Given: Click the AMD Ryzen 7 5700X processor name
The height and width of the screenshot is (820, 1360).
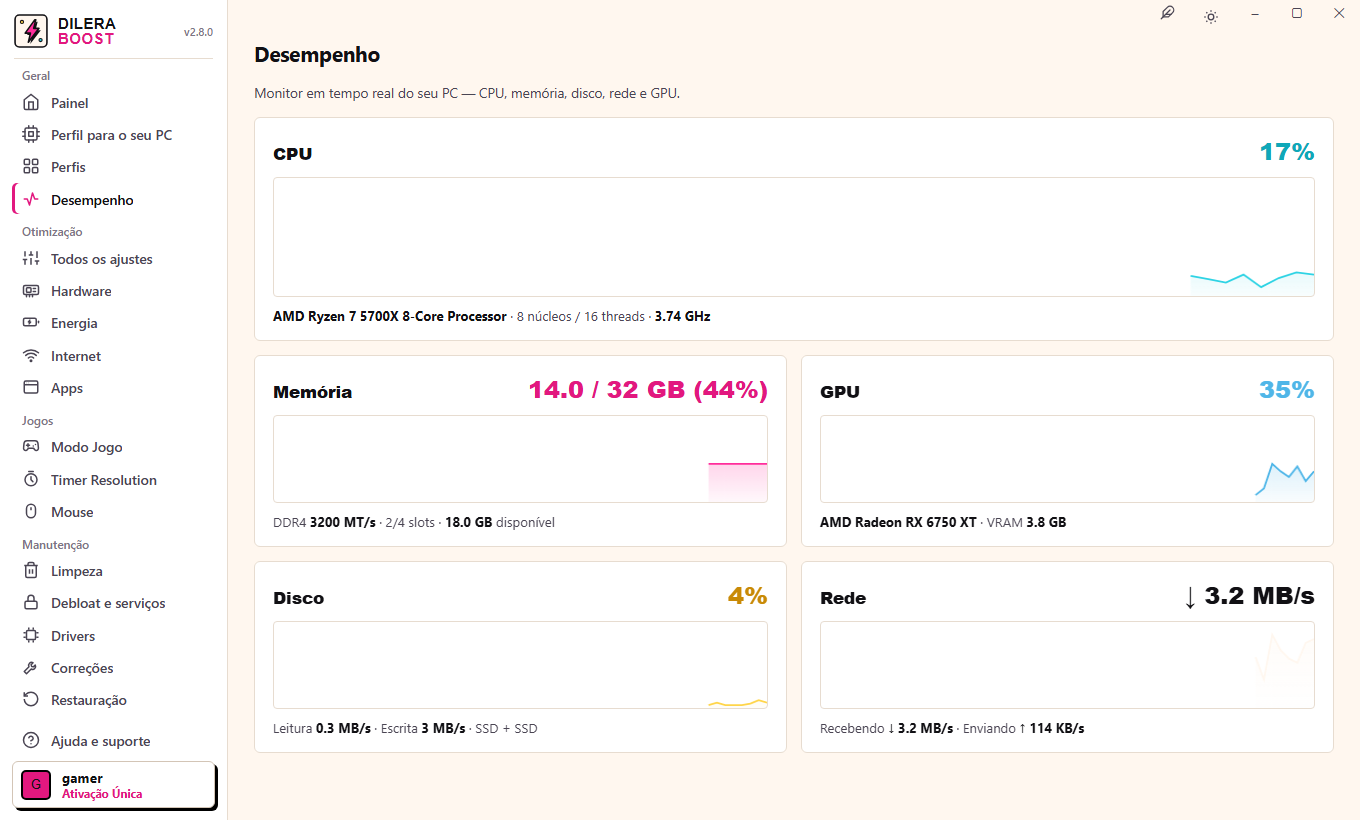Looking at the screenshot, I should (x=390, y=316).
